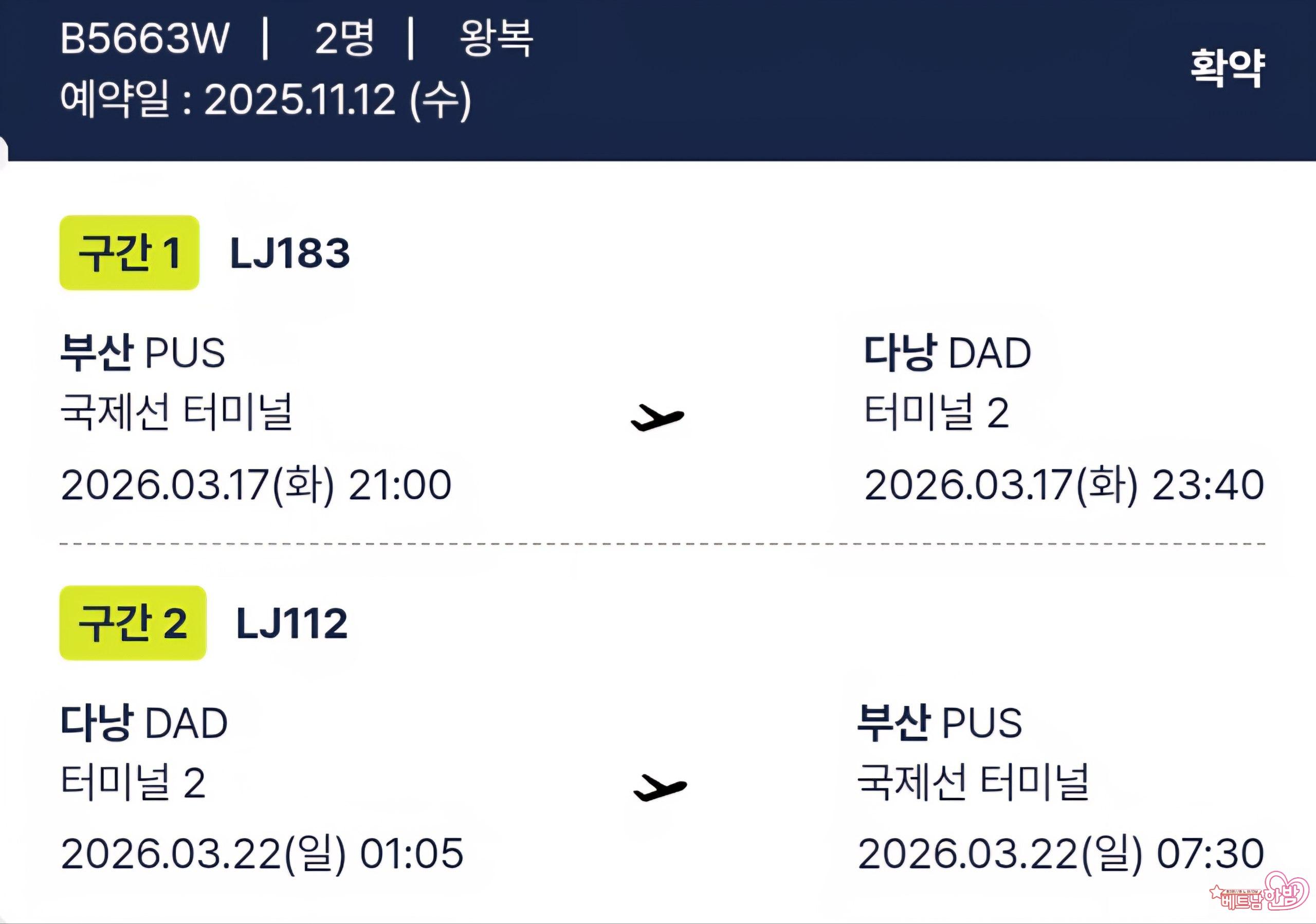Click the watermark logo in bottom corner
Viewport: 1316px width, 924px height.
(x=1259, y=895)
